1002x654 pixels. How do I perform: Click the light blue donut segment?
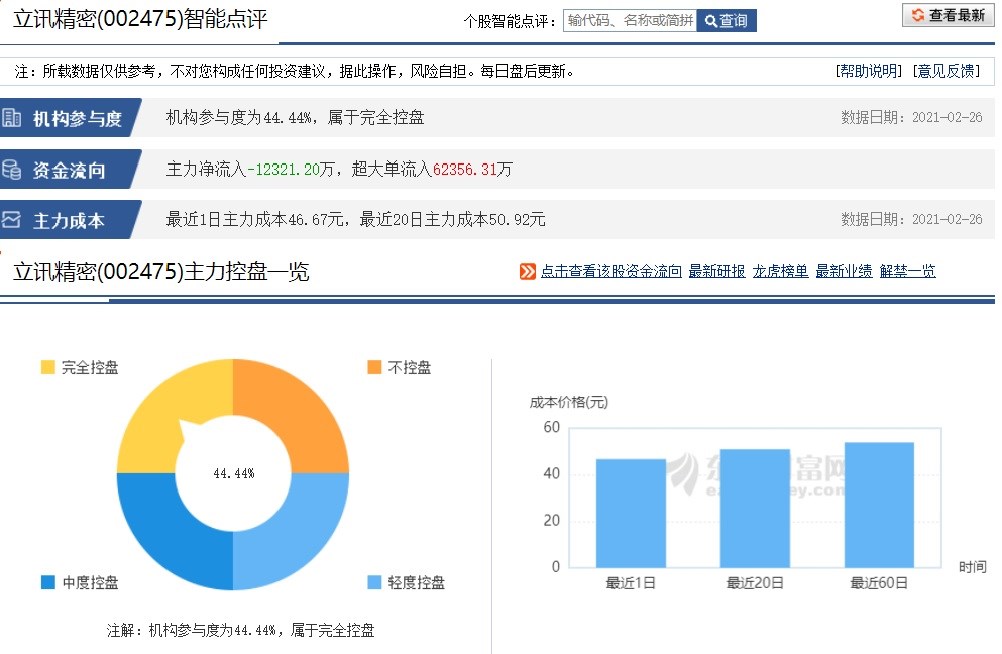[x=294, y=534]
